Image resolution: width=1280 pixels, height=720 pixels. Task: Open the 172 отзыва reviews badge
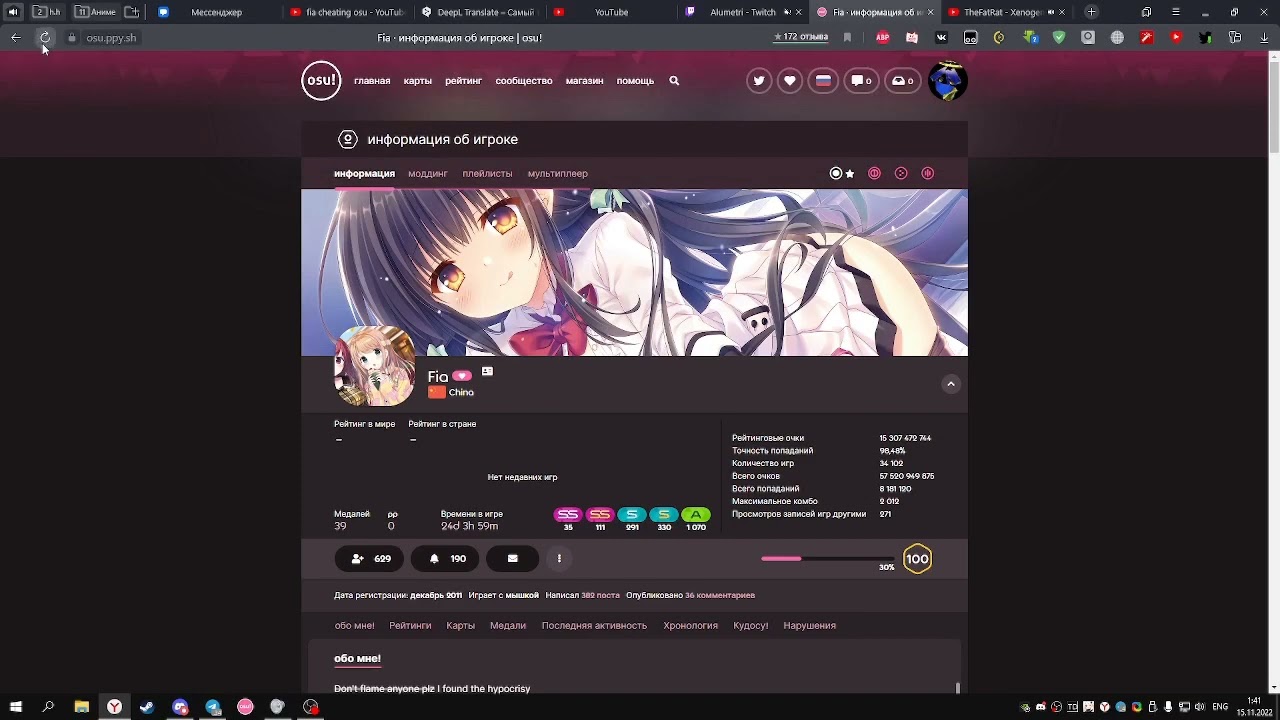[801, 38]
